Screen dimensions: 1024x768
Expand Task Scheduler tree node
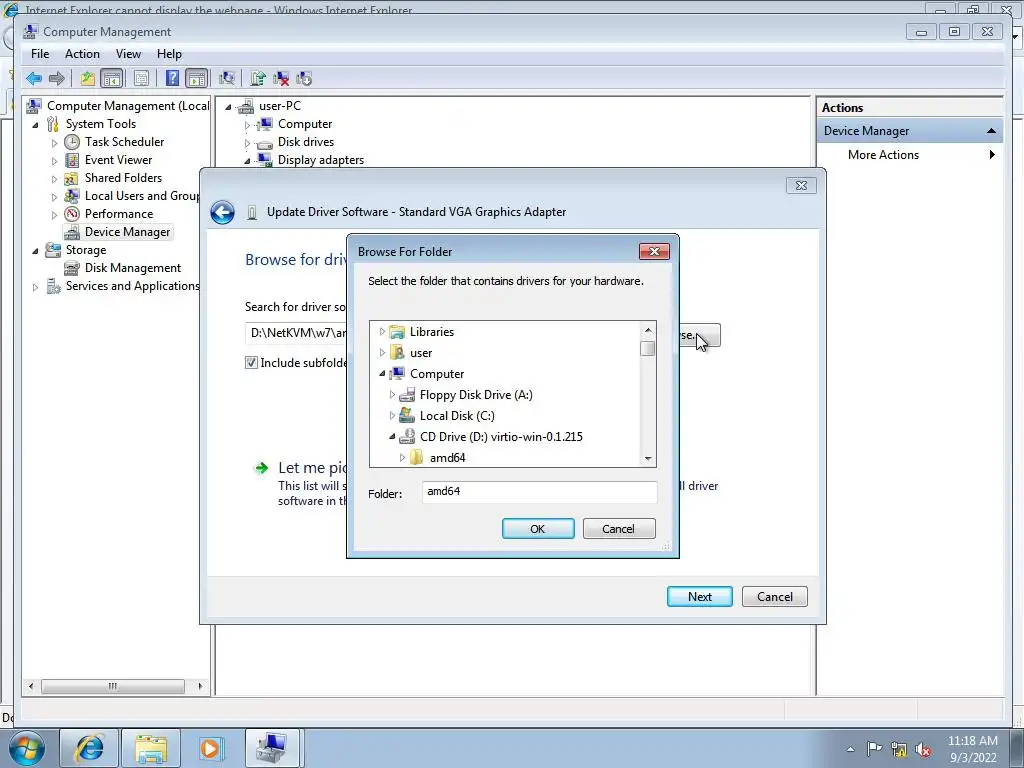coord(54,142)
